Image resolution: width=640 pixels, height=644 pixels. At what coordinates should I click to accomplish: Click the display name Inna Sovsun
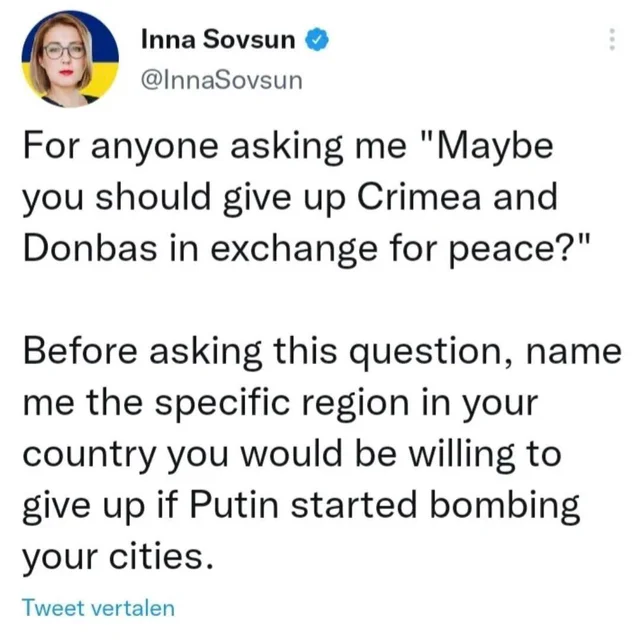[218, 39]
